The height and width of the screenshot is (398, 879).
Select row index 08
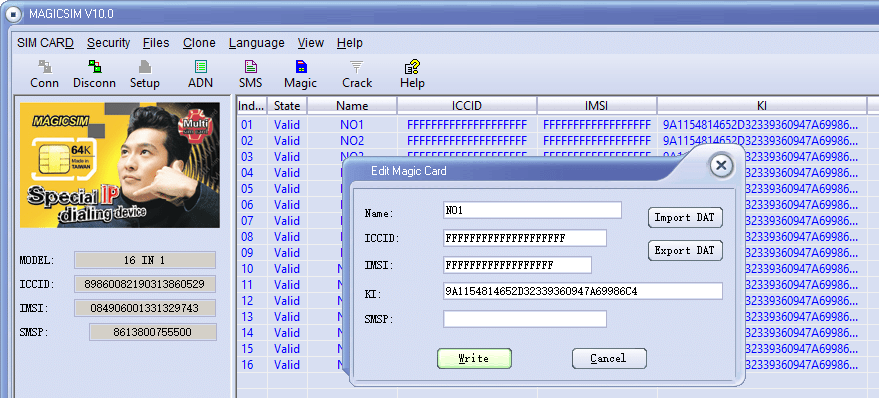pos(247,237)
